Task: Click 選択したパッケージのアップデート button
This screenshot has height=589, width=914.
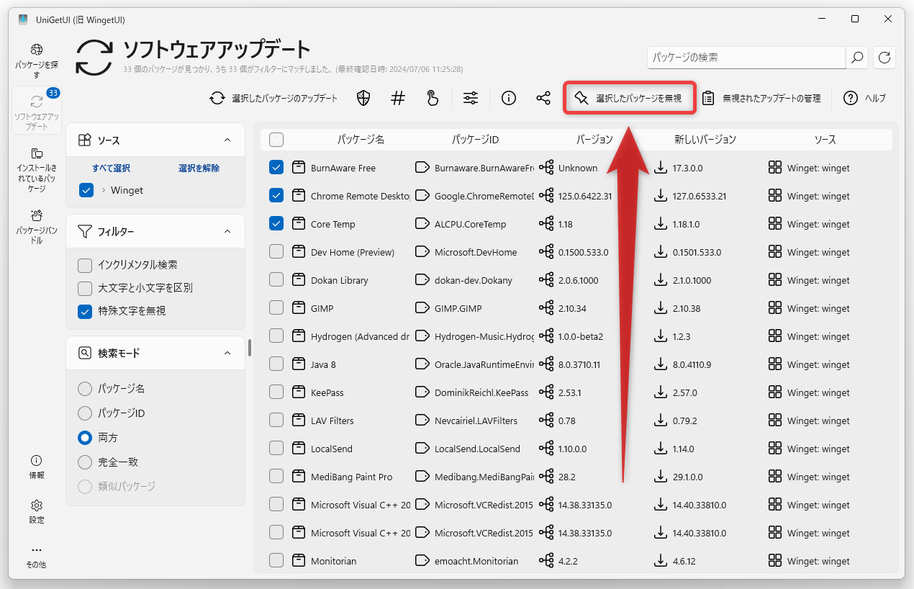Action: point(273,98)
